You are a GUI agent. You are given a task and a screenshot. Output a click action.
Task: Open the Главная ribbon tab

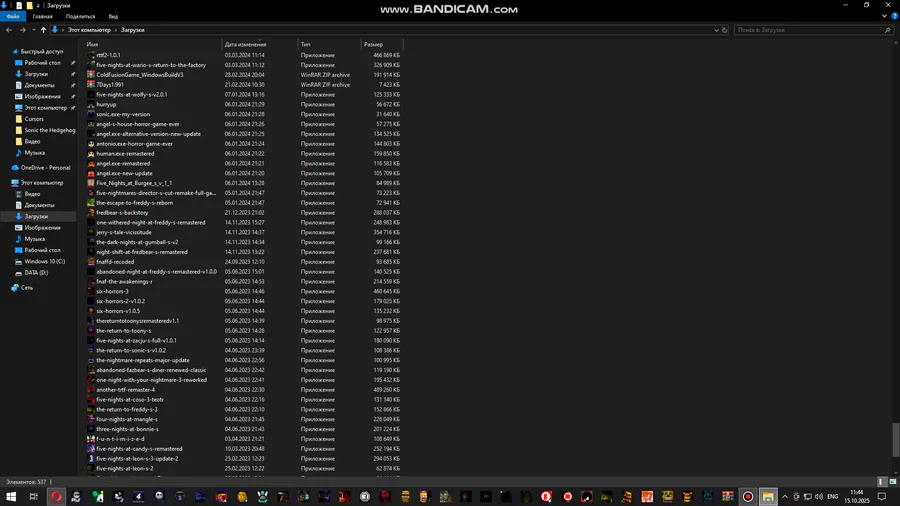(42, 17)
